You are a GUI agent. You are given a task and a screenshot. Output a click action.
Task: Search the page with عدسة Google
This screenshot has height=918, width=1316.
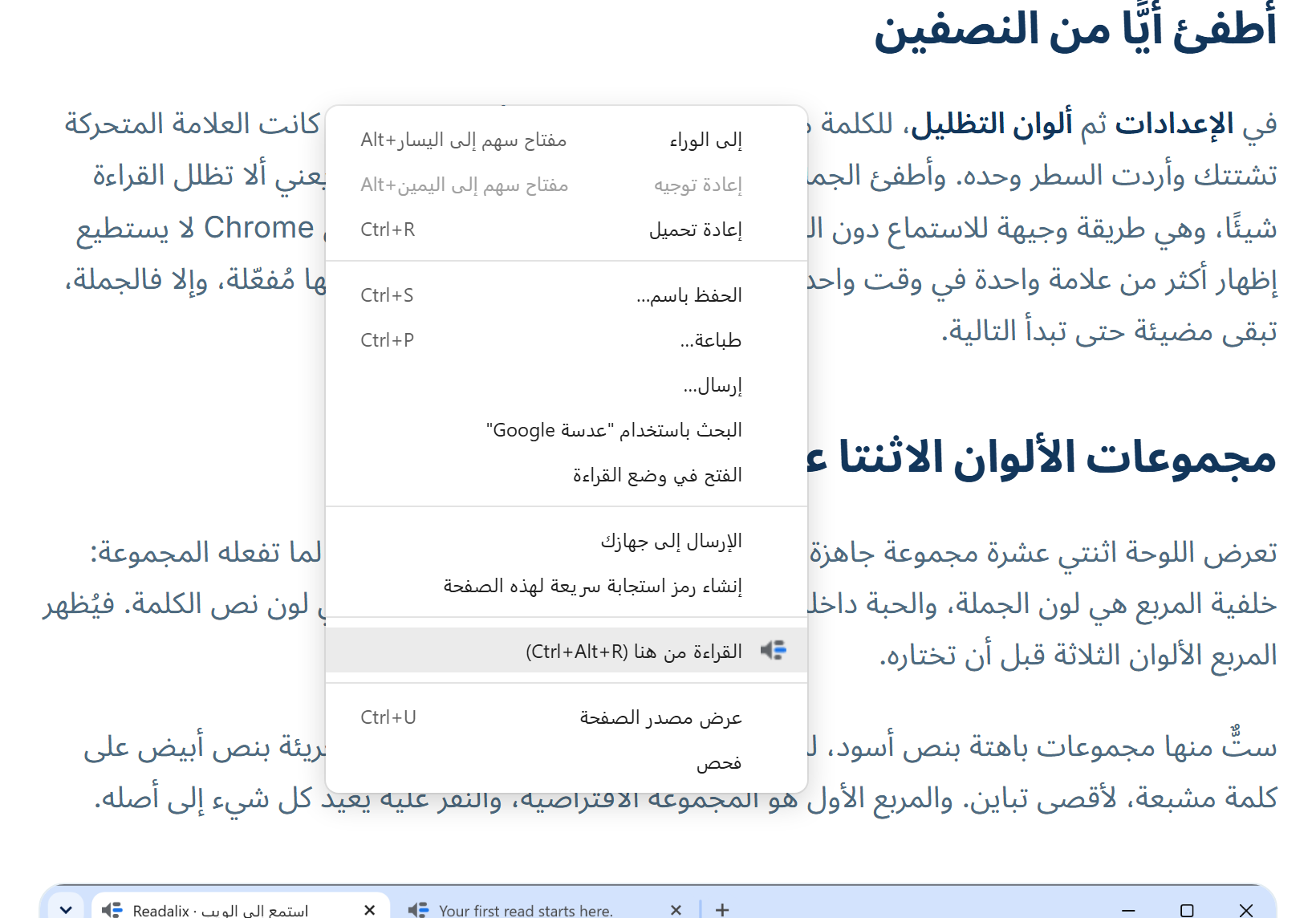pos(566,431)
